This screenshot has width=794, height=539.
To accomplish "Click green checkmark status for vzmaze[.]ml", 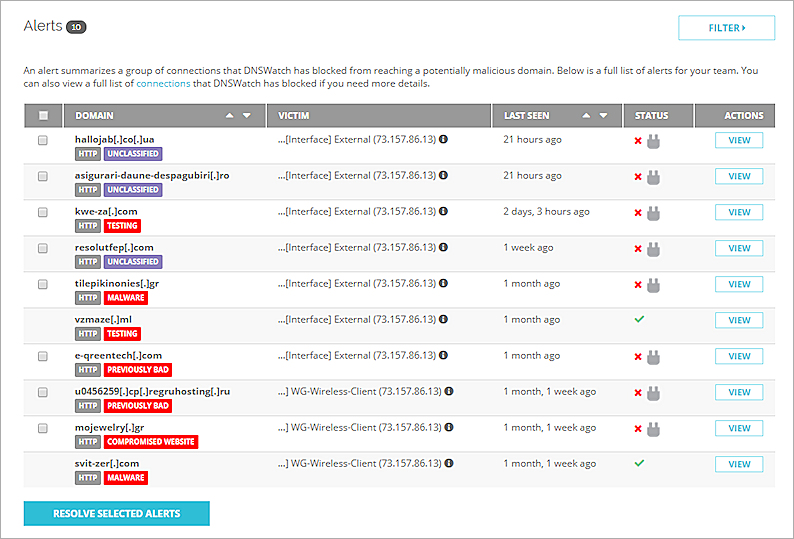I will pyautogui.click(x=639, y=319).
